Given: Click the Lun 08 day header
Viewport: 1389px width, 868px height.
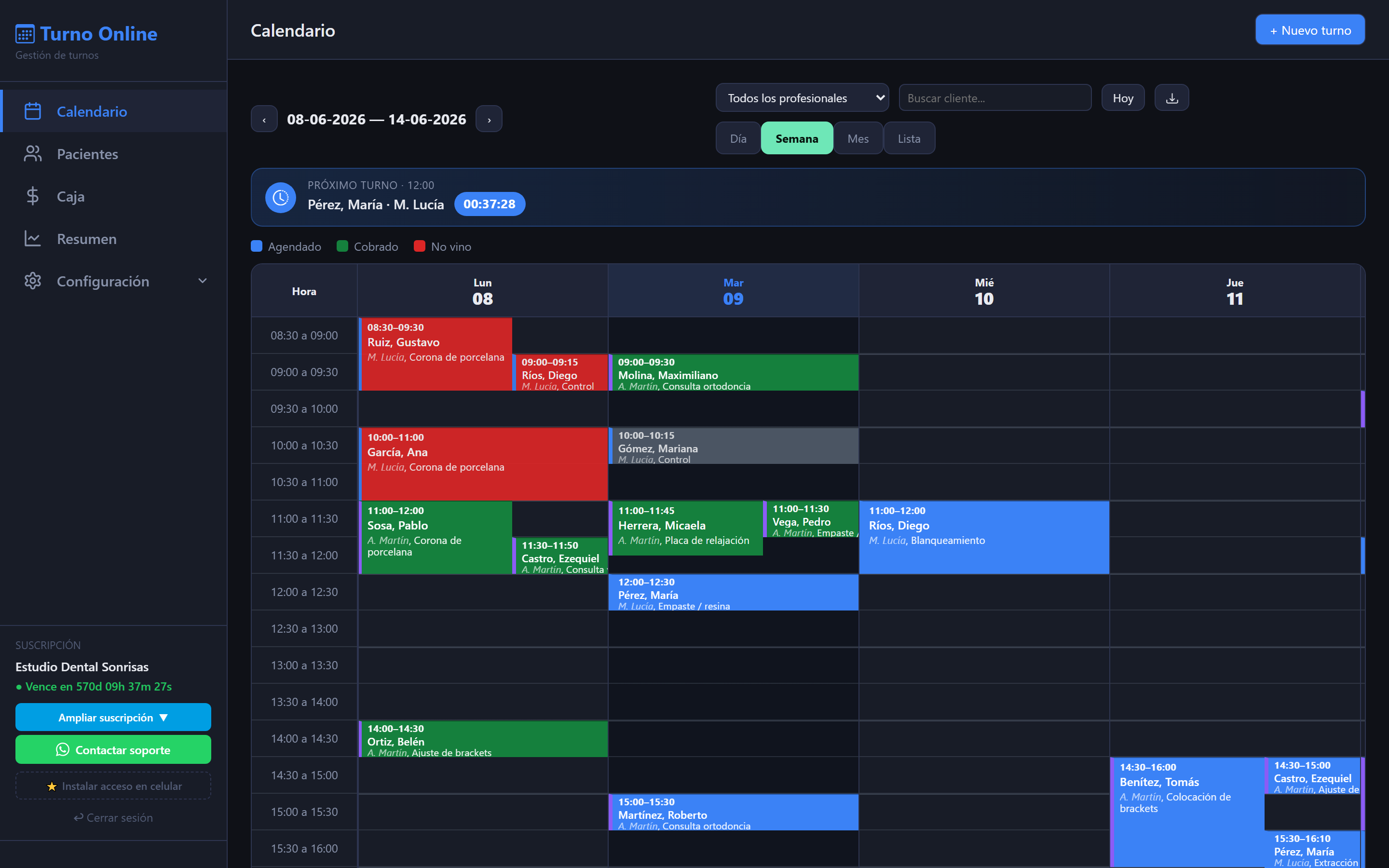Looking at the screenshot, I should pos(482,291).
